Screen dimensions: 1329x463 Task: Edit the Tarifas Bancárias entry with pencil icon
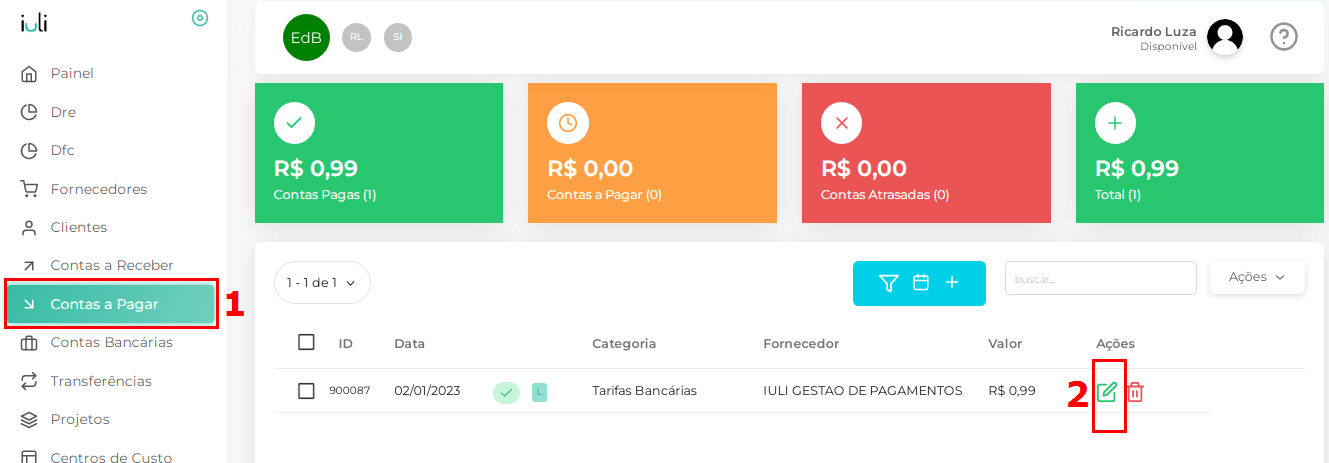1107,392
